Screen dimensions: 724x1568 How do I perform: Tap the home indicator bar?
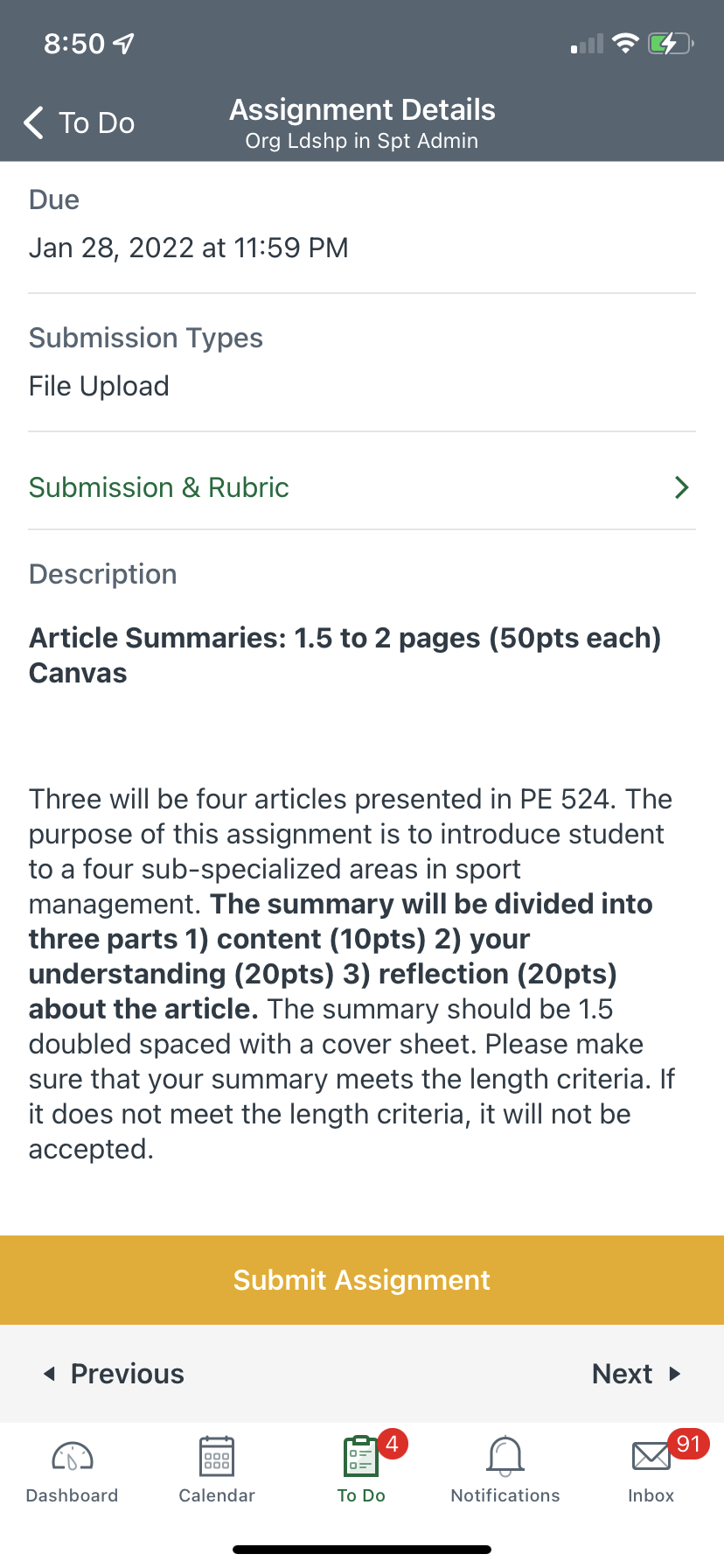[x=362, y=1550]
